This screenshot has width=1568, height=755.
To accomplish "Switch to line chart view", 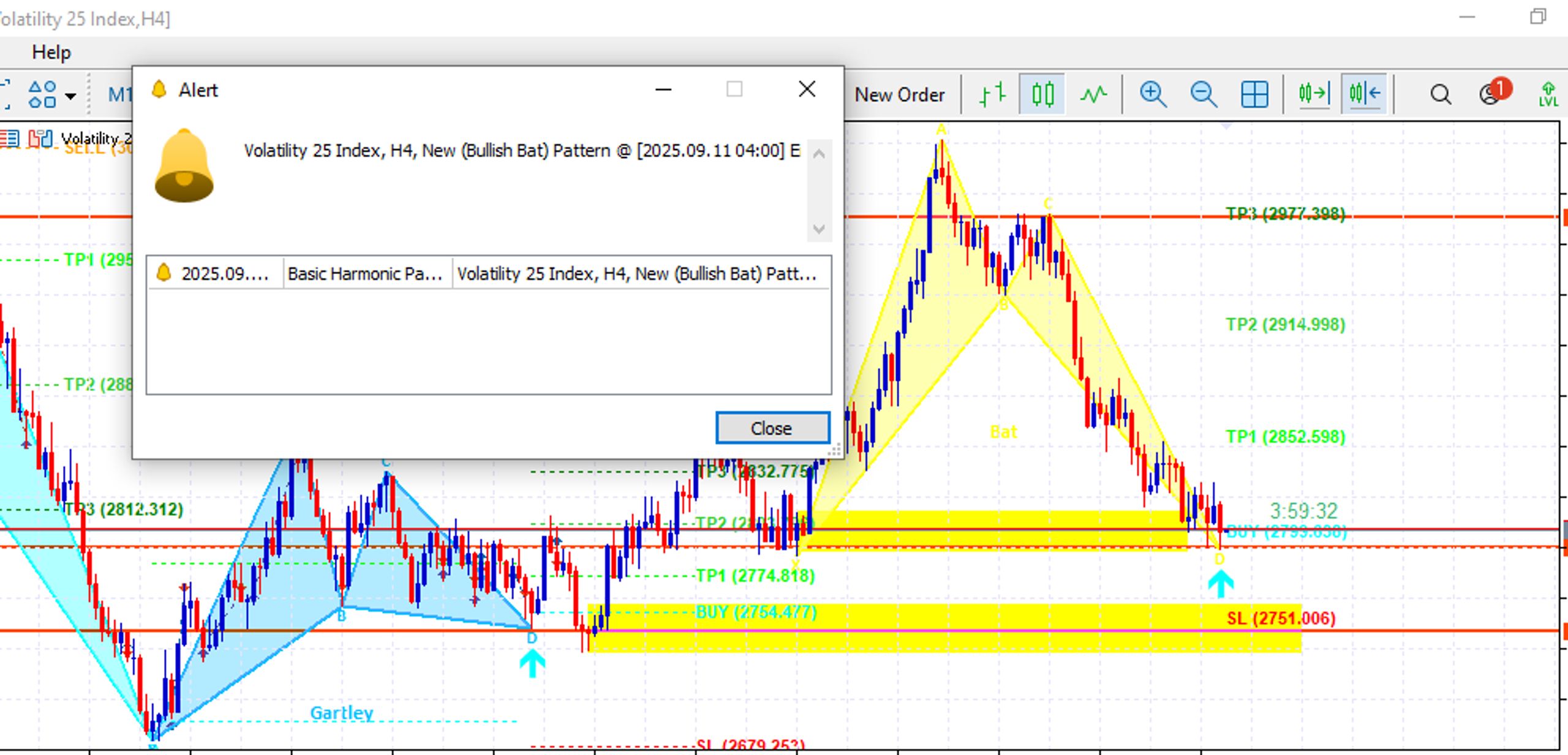I will point(1093,94).
